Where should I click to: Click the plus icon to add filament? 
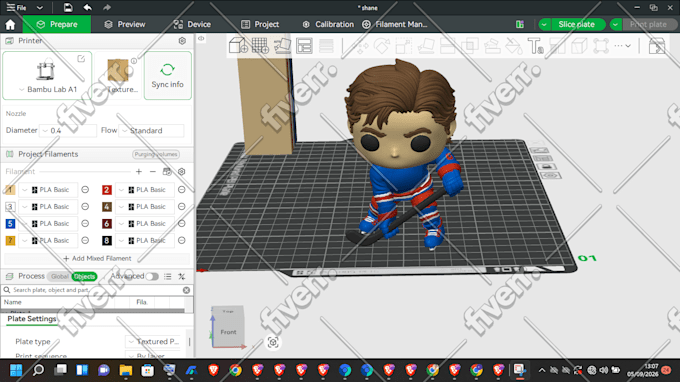click(x=139, y=172)
